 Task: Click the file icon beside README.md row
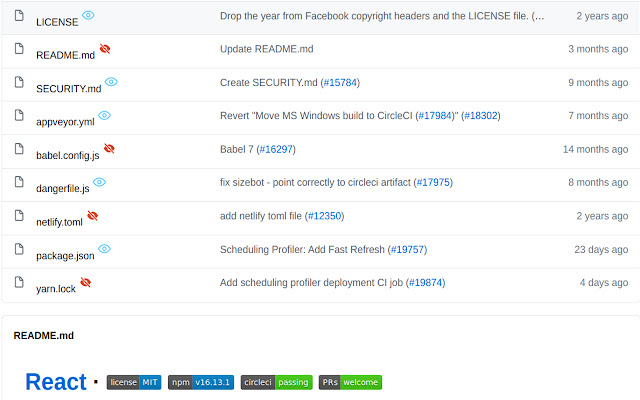point(19,49)
